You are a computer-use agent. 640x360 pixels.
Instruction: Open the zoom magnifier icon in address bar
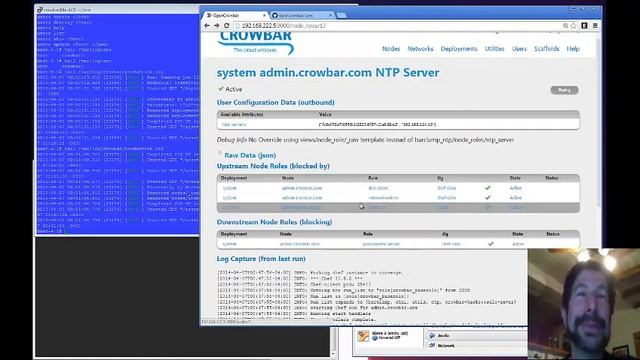[x=566, y=26]
